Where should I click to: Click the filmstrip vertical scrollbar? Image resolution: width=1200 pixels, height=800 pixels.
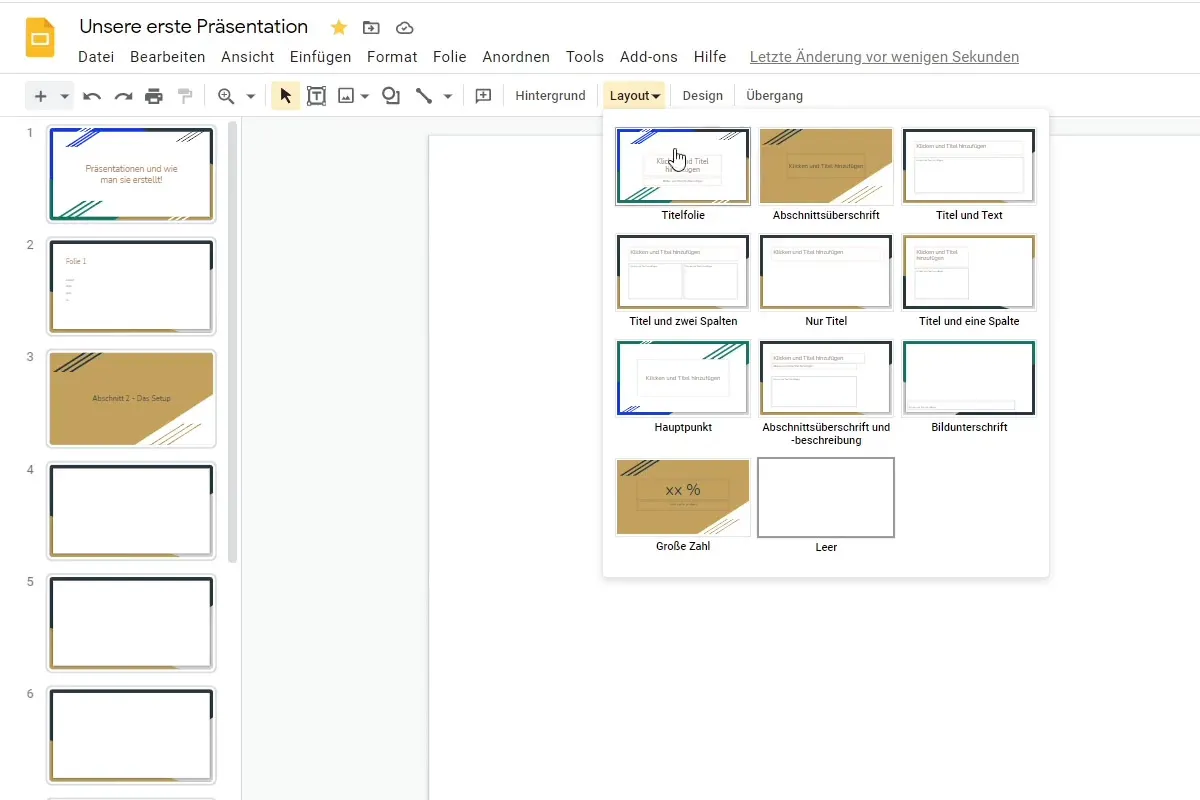pyautogui.click(x=233, y=342)
